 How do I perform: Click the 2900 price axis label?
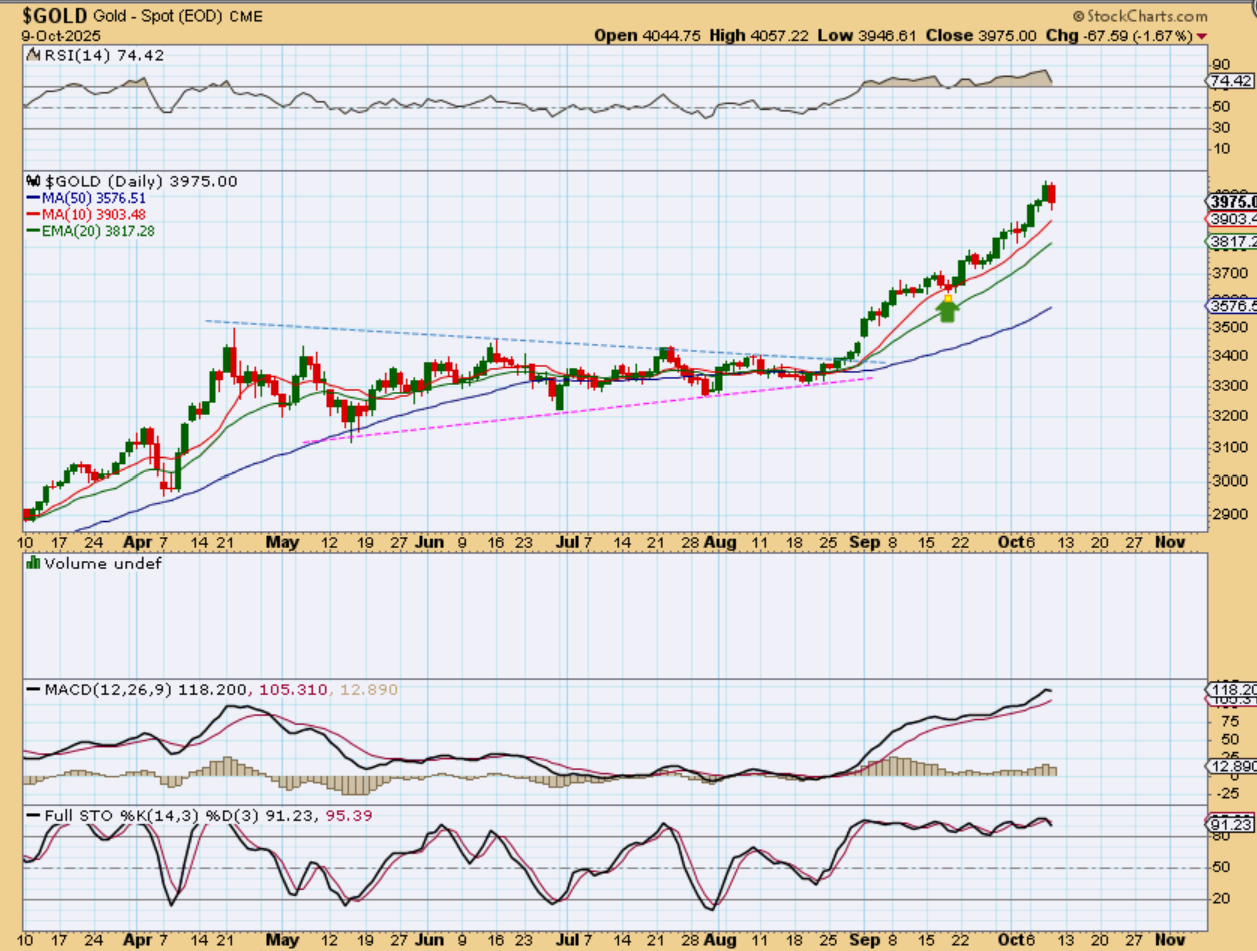(1228, 514)
